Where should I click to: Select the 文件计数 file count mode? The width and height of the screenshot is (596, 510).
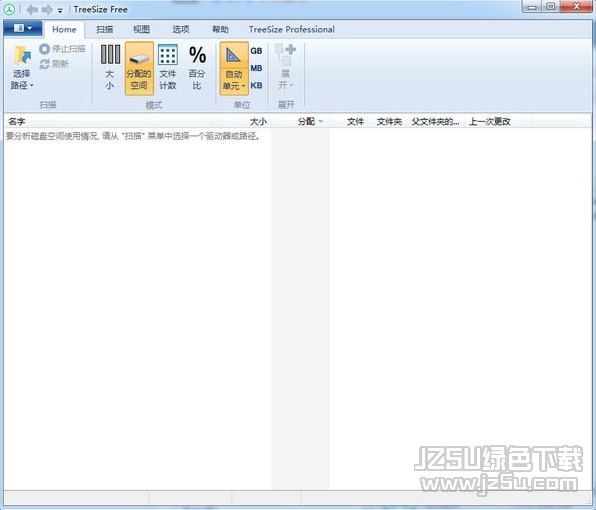coord(168,68)
